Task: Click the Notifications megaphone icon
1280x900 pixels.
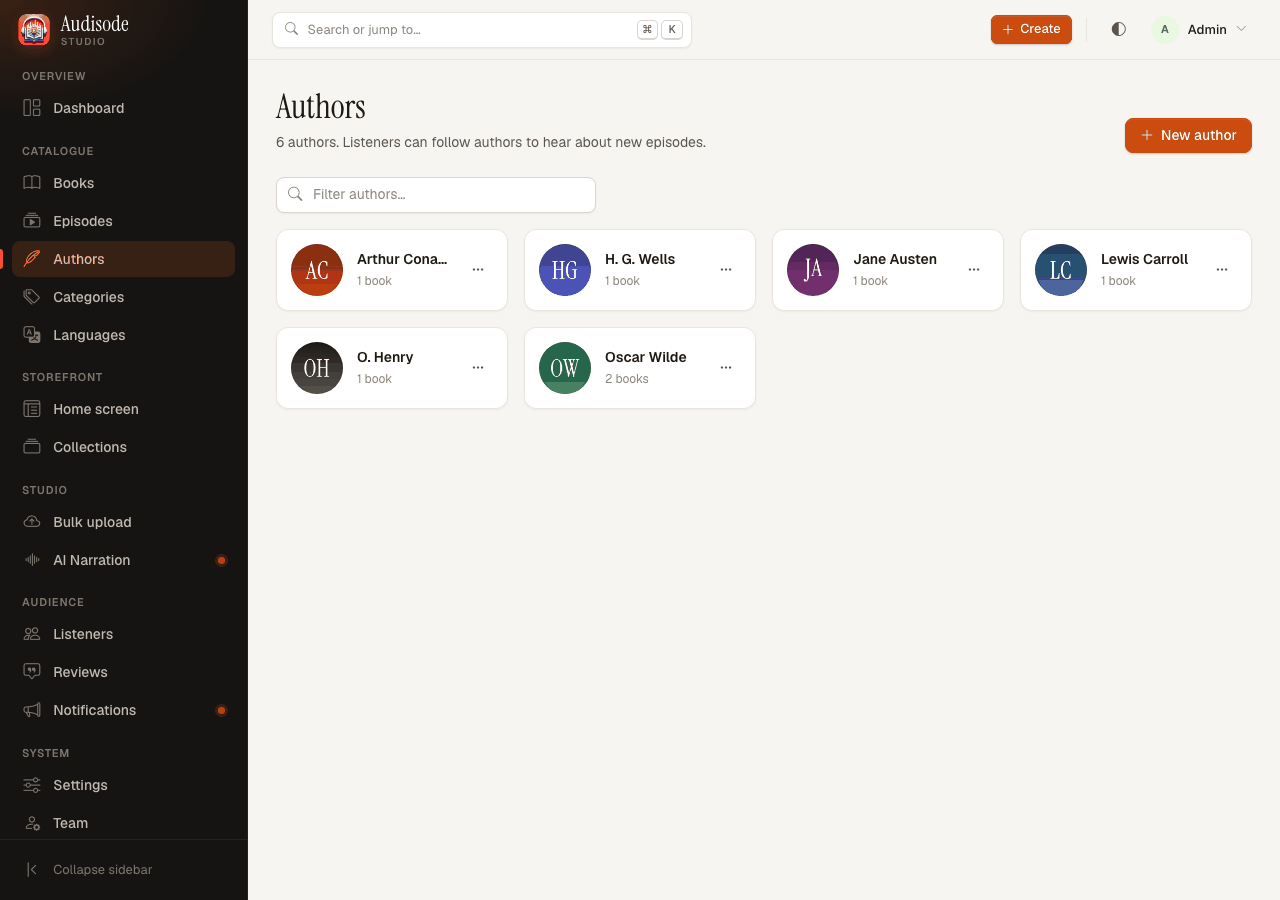Action: 32,710
